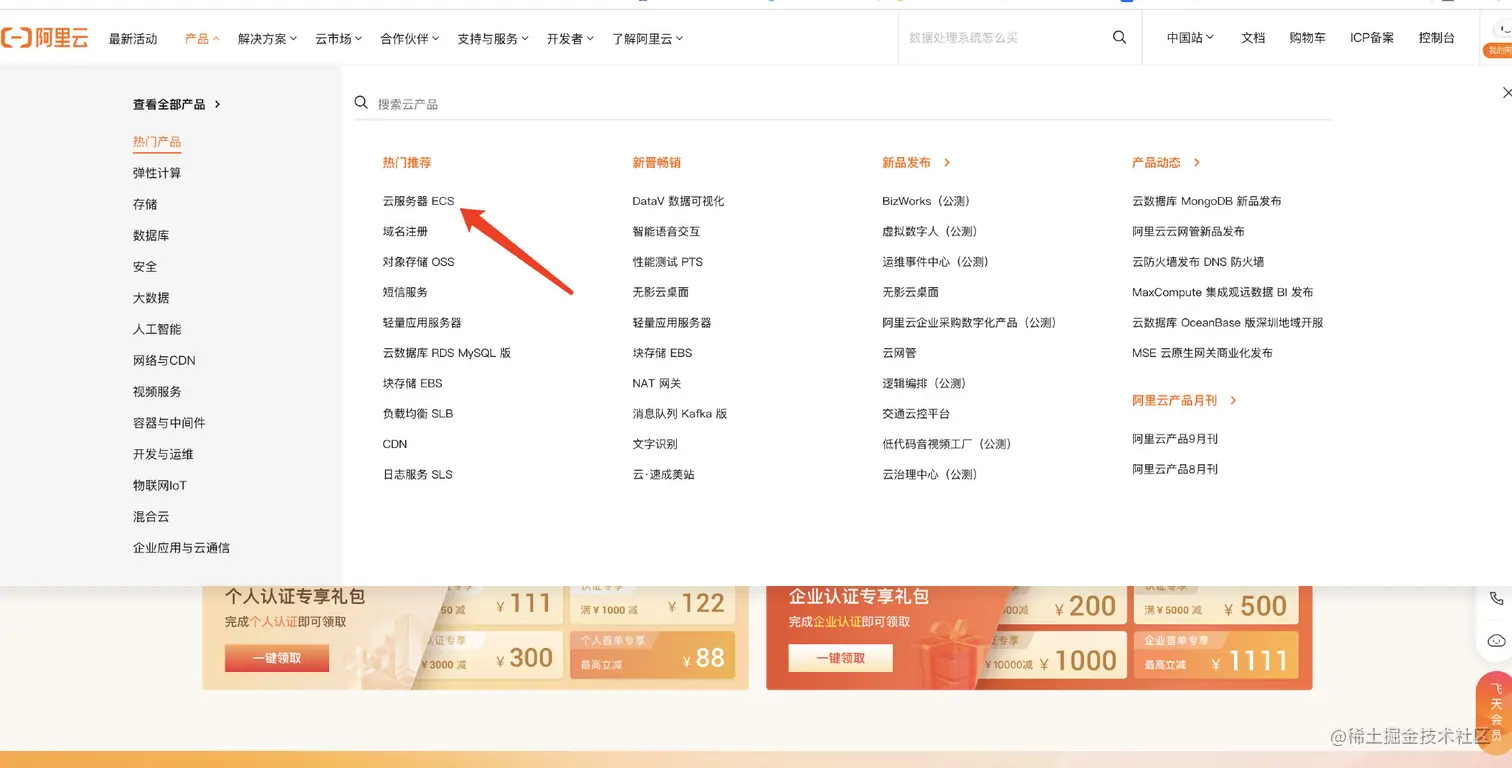The image size is (1512, 768).
Task: Expand the 支持与服务 menu
Action: point(493,38)
